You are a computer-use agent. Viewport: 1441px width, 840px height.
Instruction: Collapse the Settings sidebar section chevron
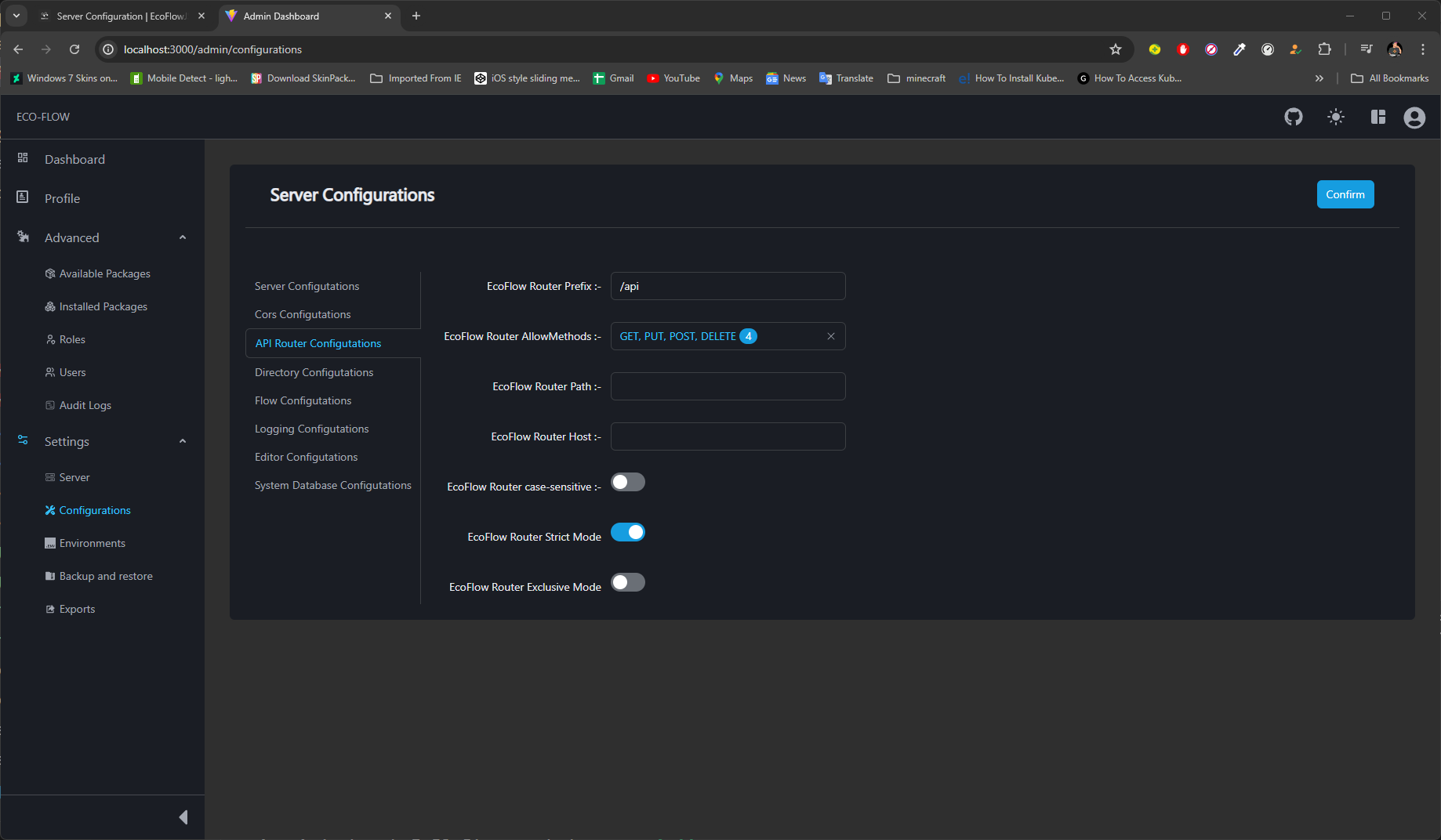[183, 441]
